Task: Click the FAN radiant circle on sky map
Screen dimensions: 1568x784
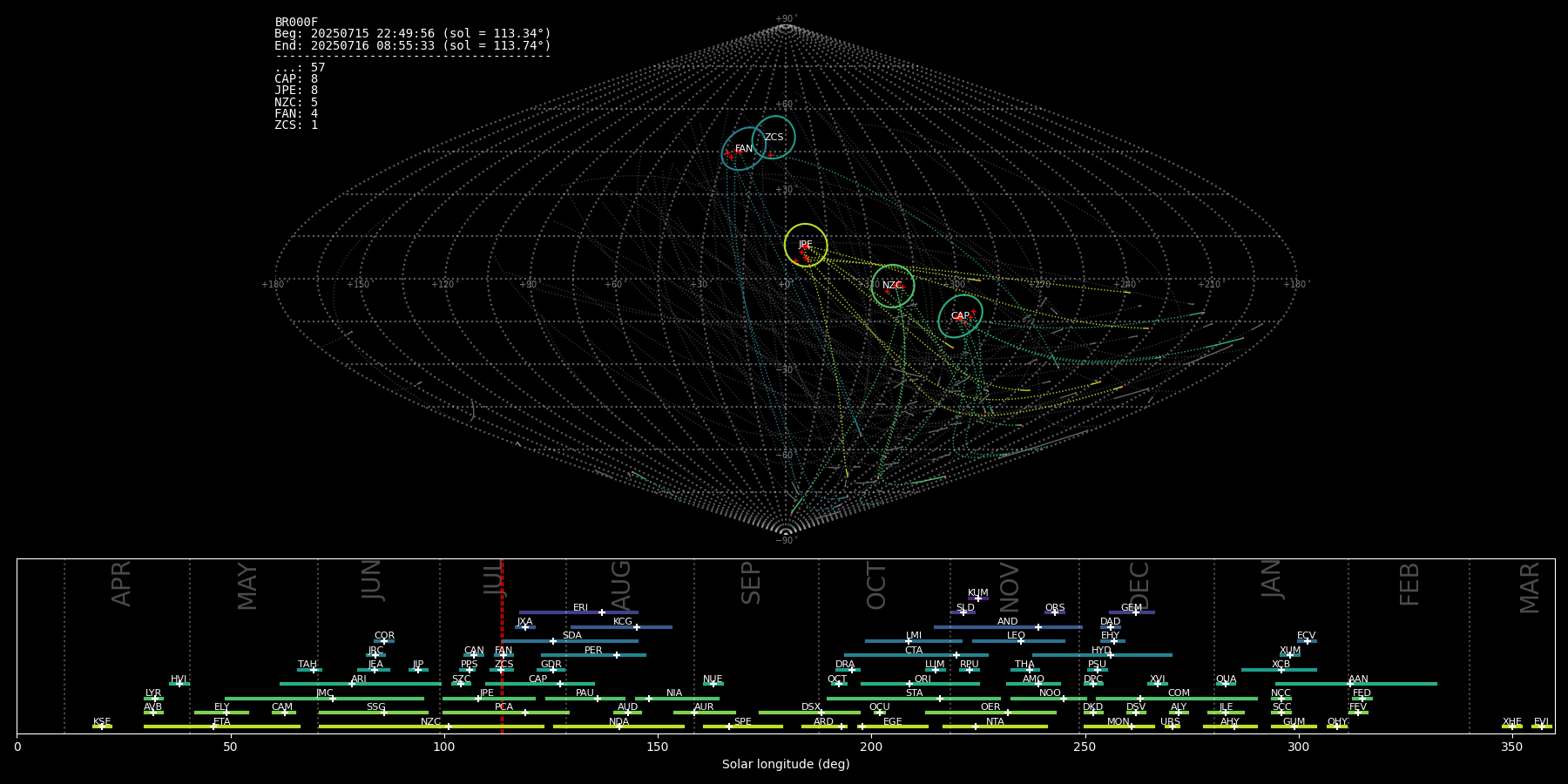Action: point(743,149)
